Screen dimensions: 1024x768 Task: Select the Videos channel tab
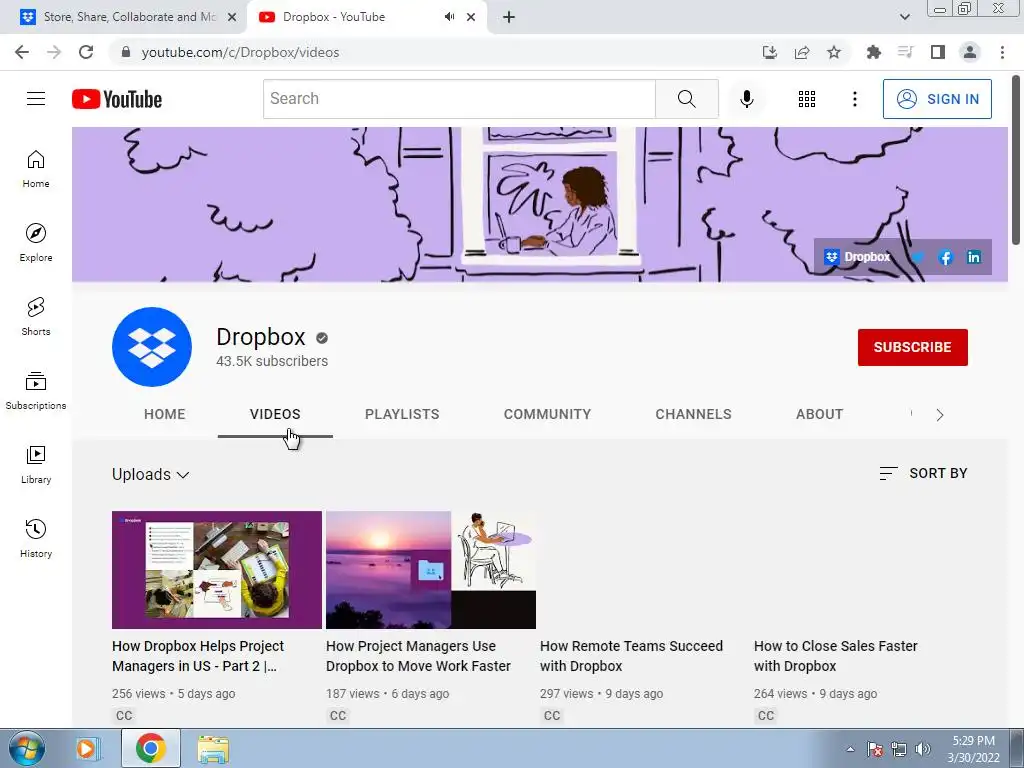point(275,414)
